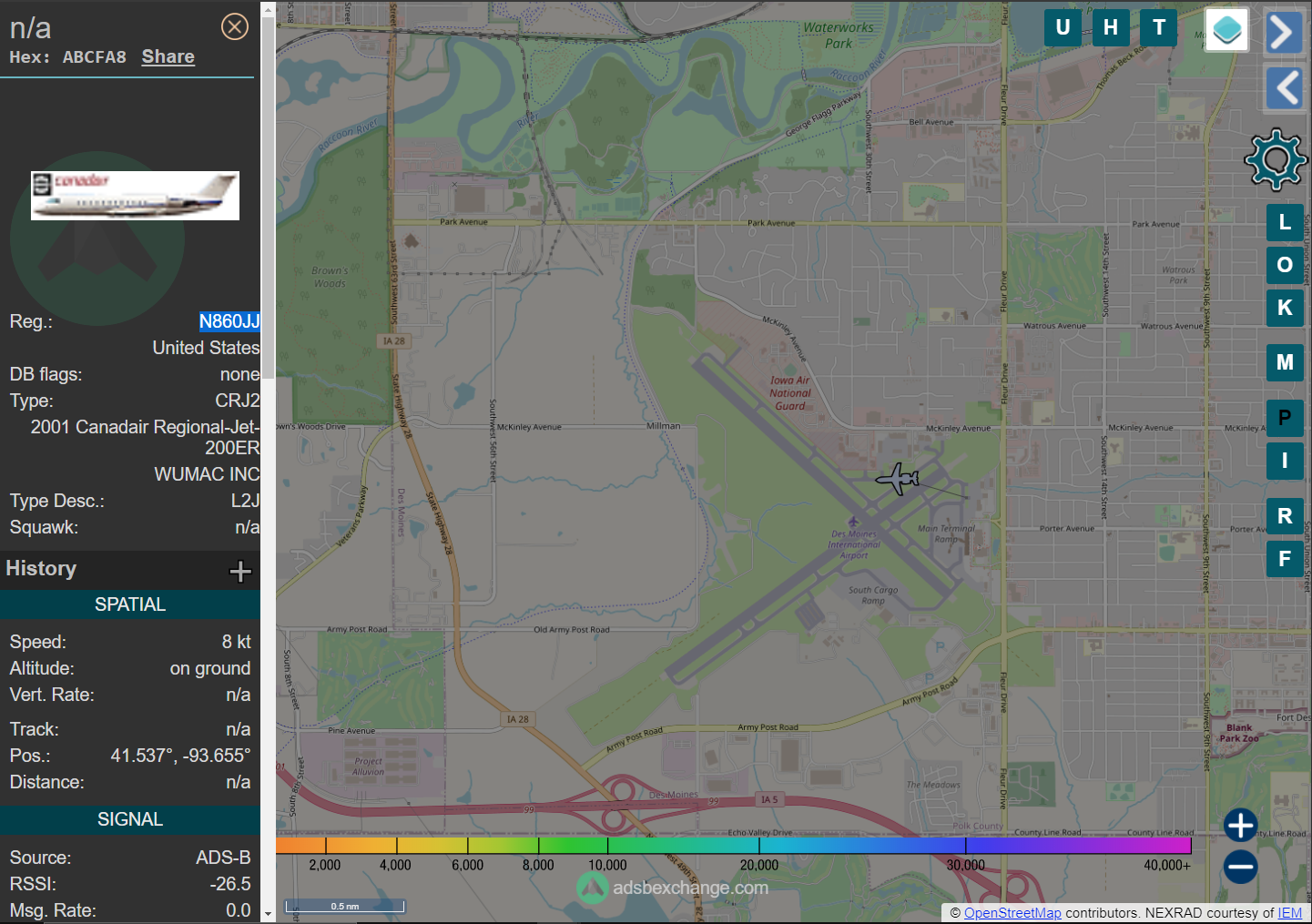1312x924 pixels.
Task: Open the map layers selector
Action: click(x=1226, y=29)
